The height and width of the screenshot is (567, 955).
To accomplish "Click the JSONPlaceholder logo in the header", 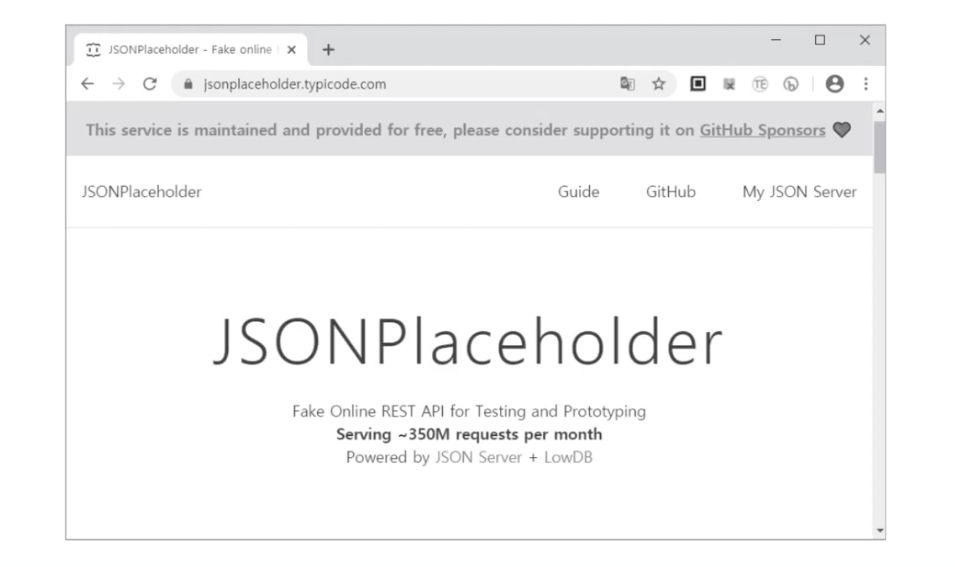I will tap(141, 192).
